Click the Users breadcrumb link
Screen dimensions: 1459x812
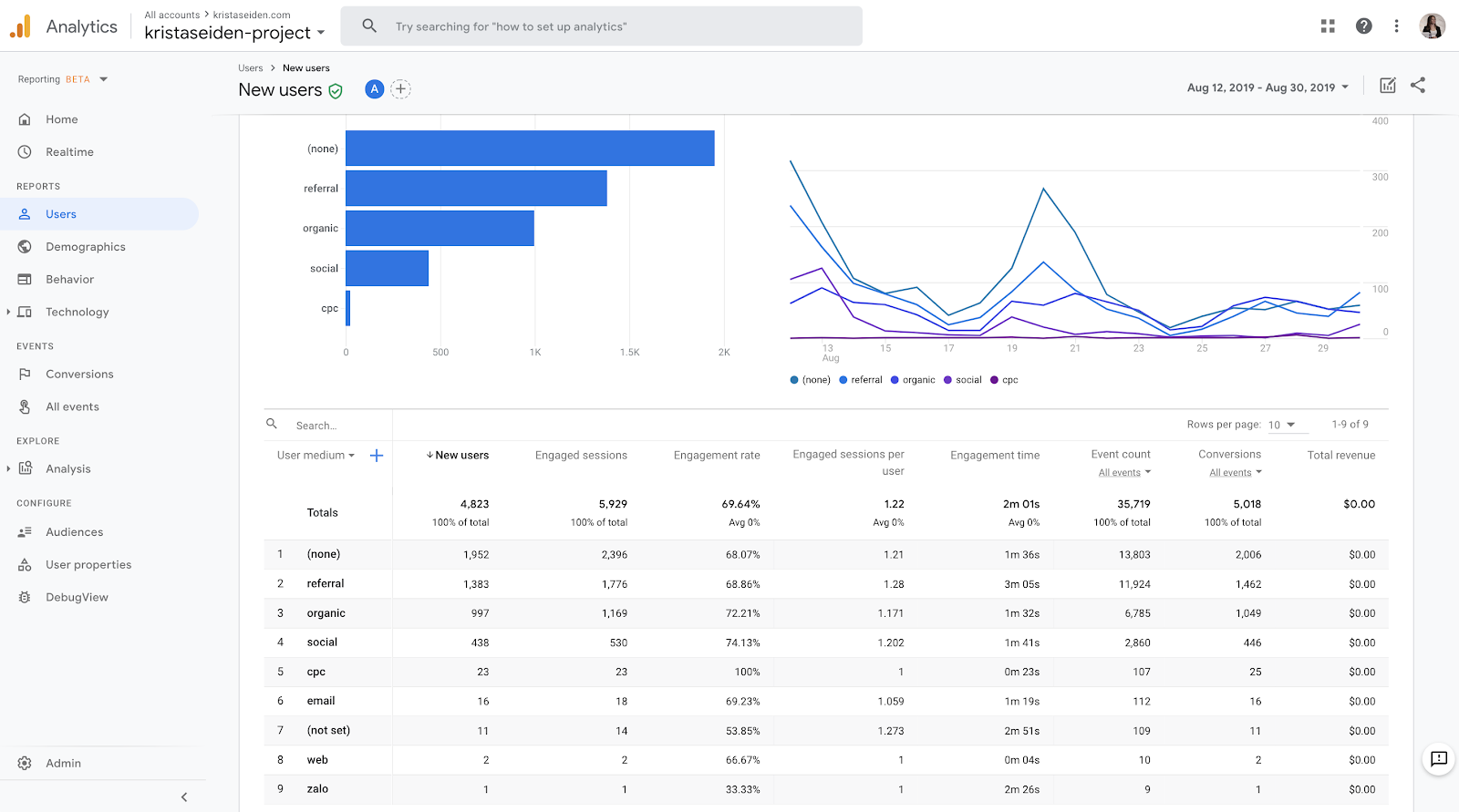coord(251,68)
